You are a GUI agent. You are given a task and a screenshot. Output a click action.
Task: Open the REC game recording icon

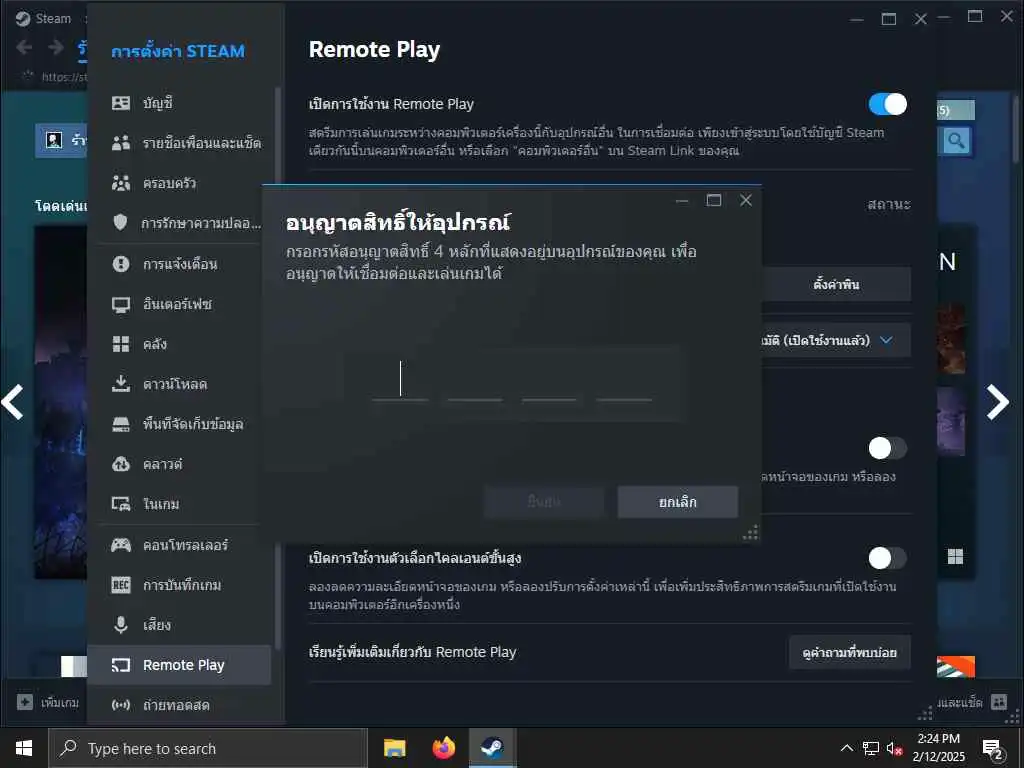121,584
